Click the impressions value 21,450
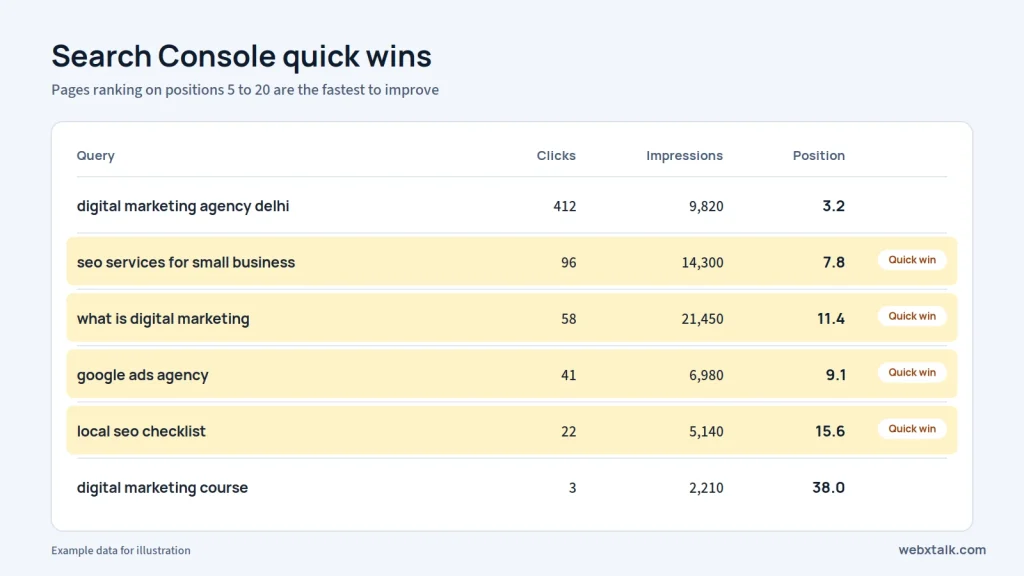Image resolution: width=1024 pixels, height=576 pixels. [703, 319]
